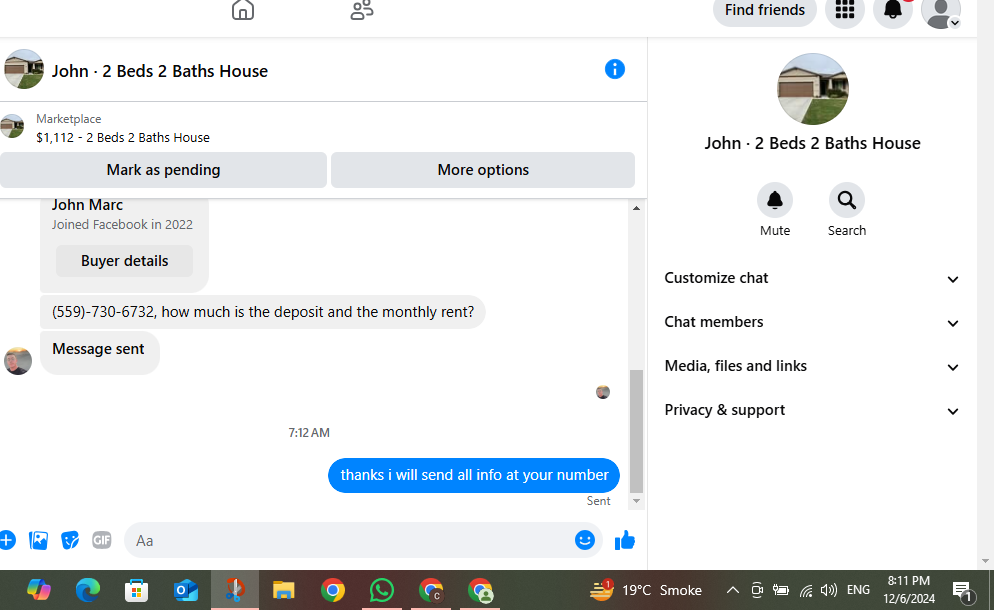Go to the Facebook Home tab
Viewport: 994px width, 610px height.
(x=243, y=10)
